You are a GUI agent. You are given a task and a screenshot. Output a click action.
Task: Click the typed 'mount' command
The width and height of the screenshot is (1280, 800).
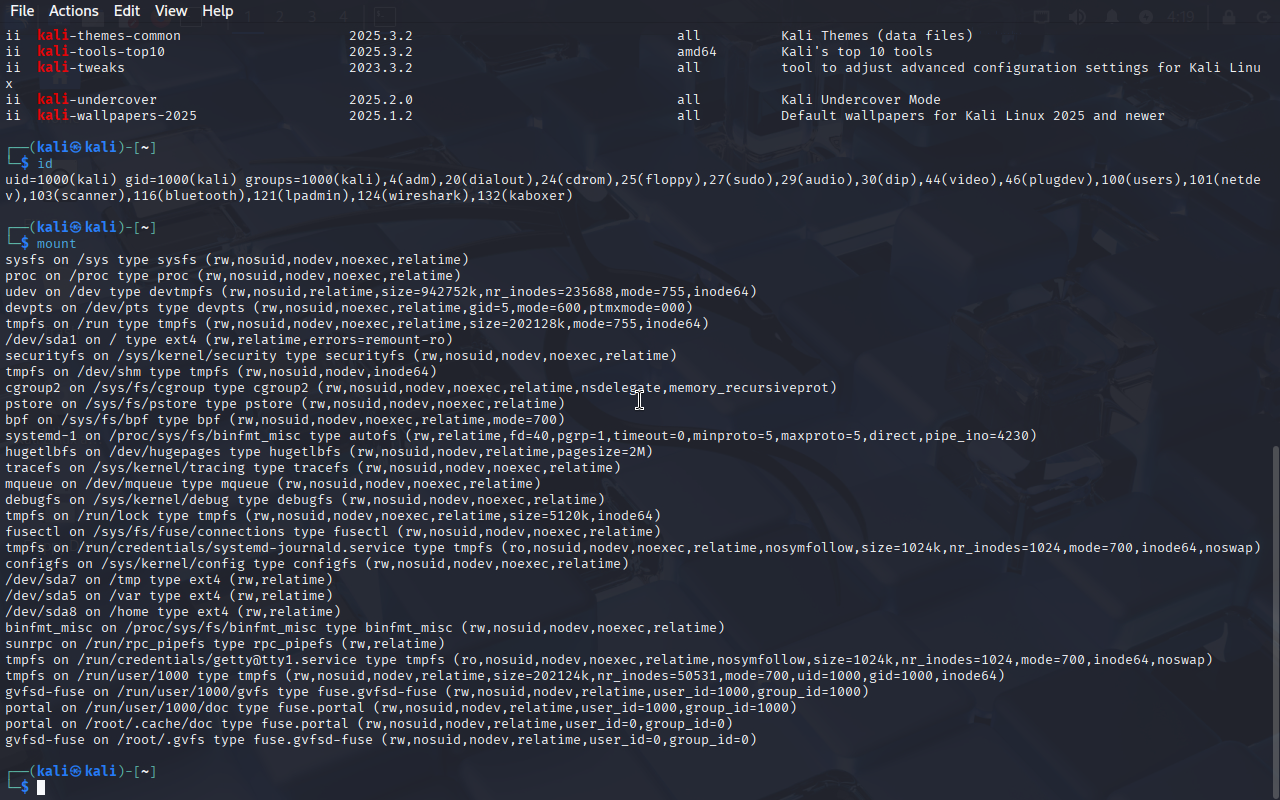point(57,243)
